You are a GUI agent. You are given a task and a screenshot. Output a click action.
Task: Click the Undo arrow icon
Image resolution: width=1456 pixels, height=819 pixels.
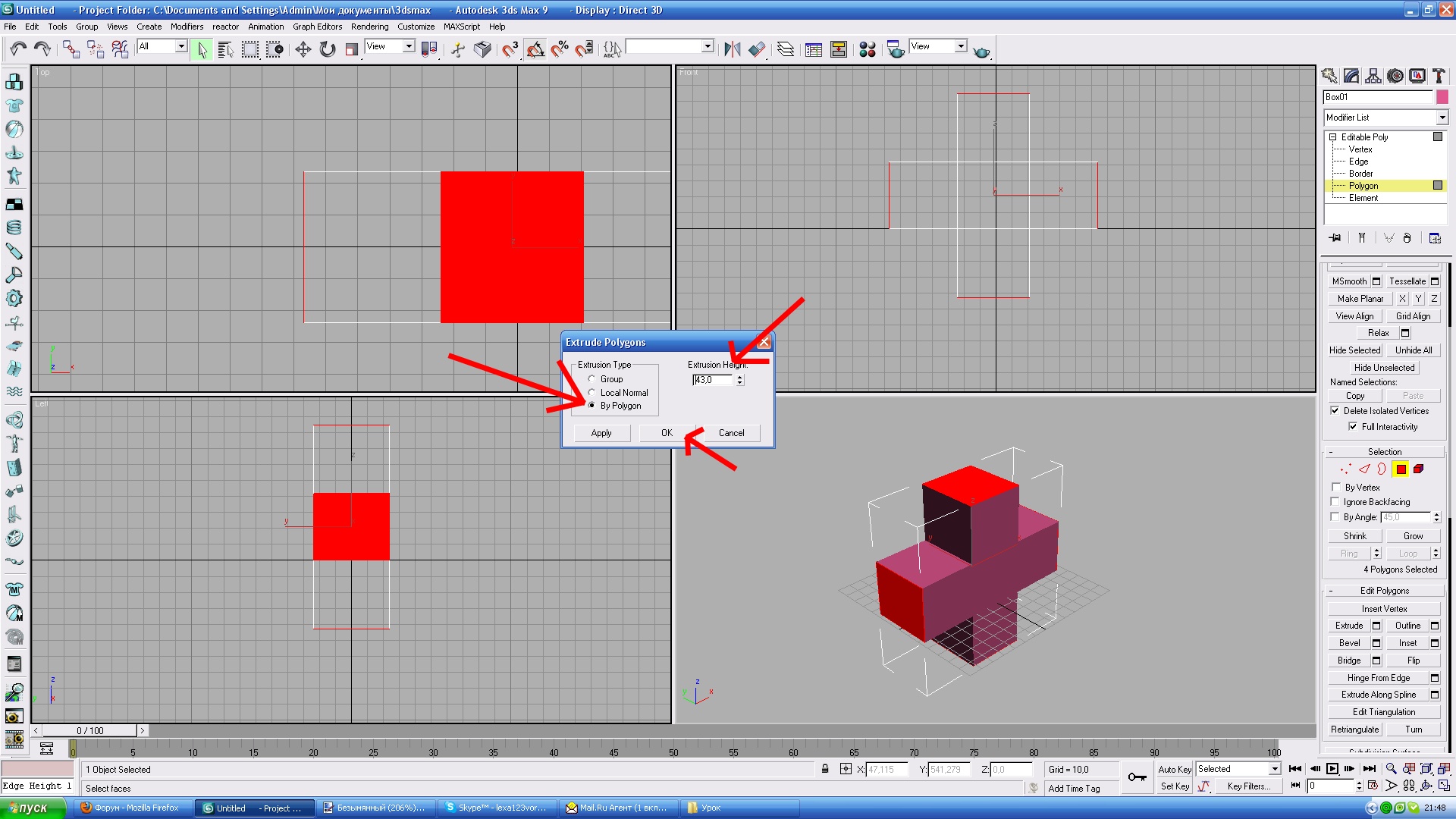[18, 49]
